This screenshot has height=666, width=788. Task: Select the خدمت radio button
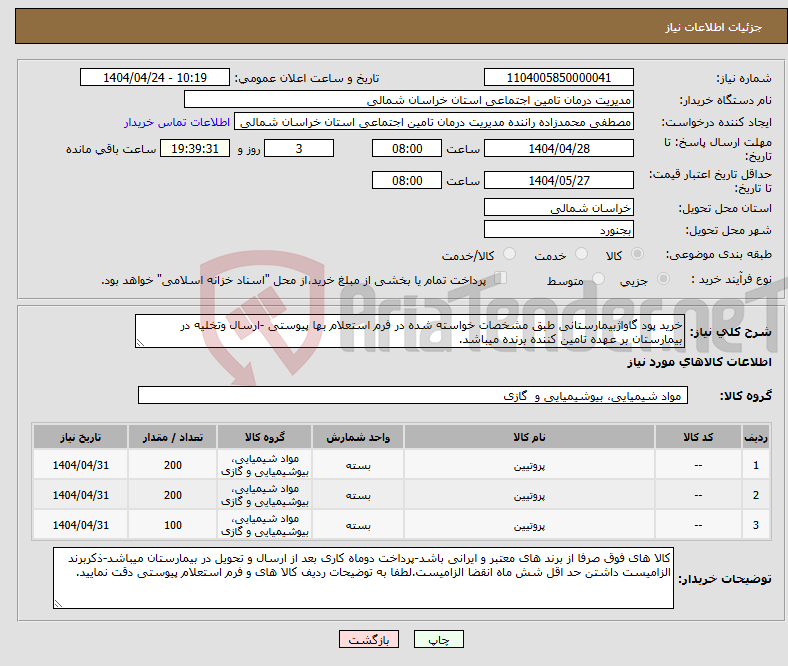tap(581, 254)
